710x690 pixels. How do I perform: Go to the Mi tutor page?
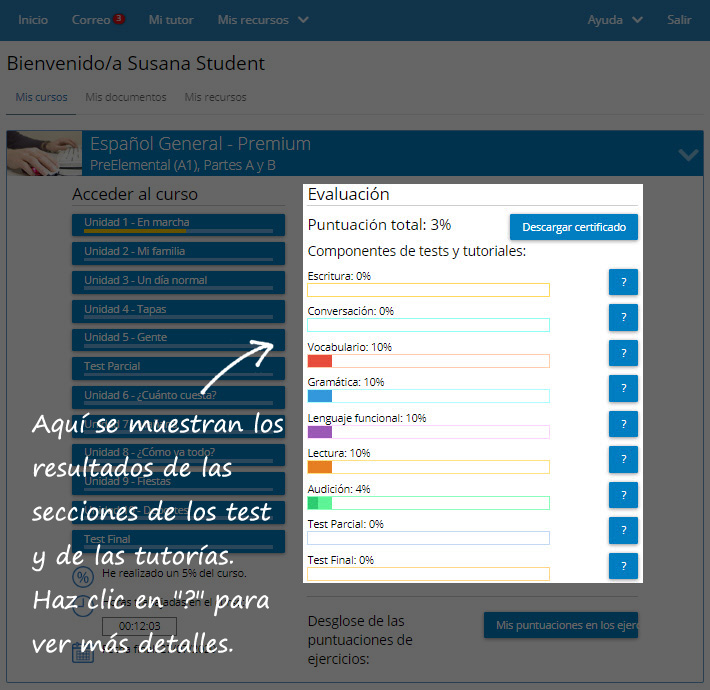click(x=171, y=20)
